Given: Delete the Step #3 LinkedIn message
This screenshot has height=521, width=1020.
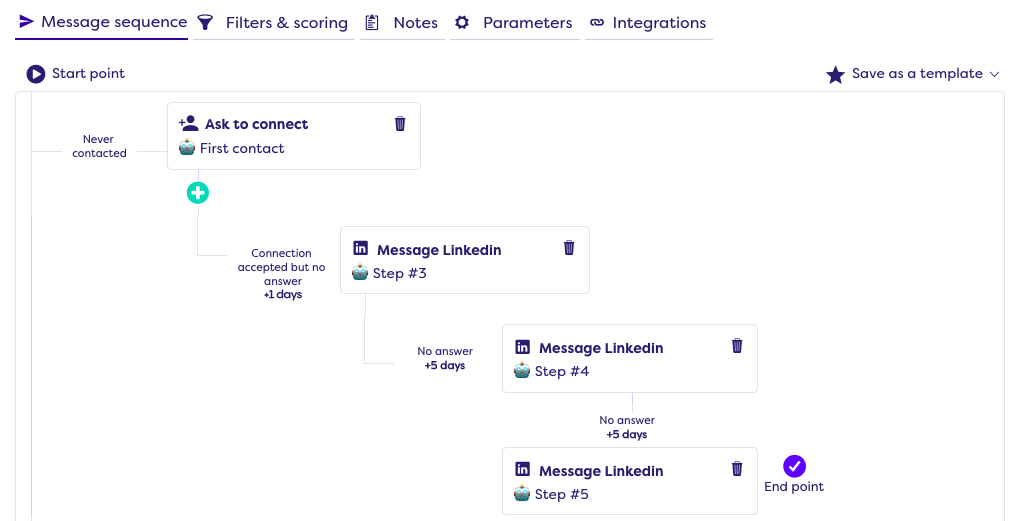Looking at the screenshot, I should pyautogui.click(x=569, y=248).
